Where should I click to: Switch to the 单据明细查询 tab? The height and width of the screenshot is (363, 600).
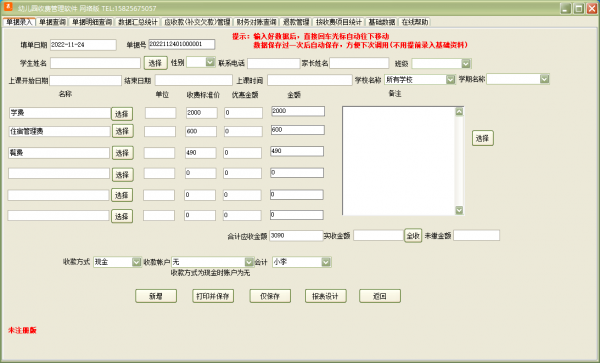click(92, 22)
